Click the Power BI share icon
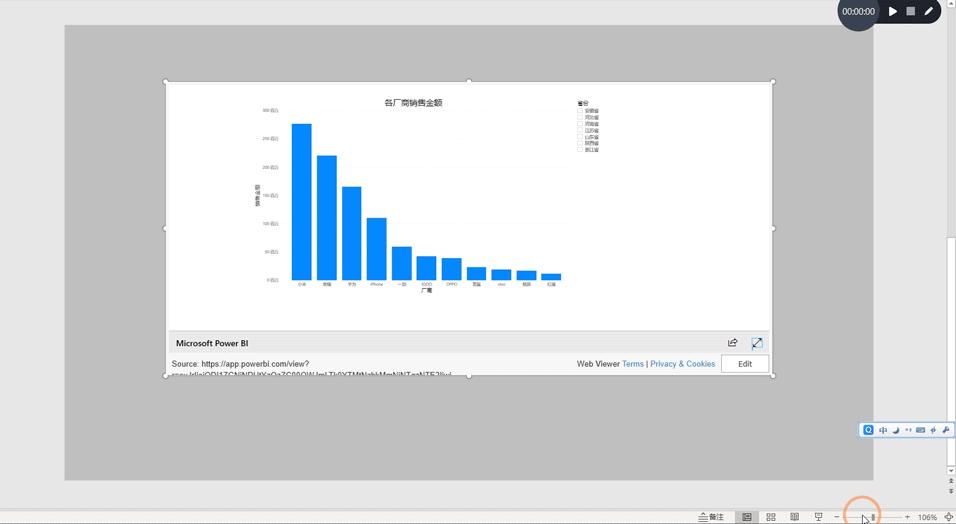This screenshot has height=524, width=956. pos(732,343)
